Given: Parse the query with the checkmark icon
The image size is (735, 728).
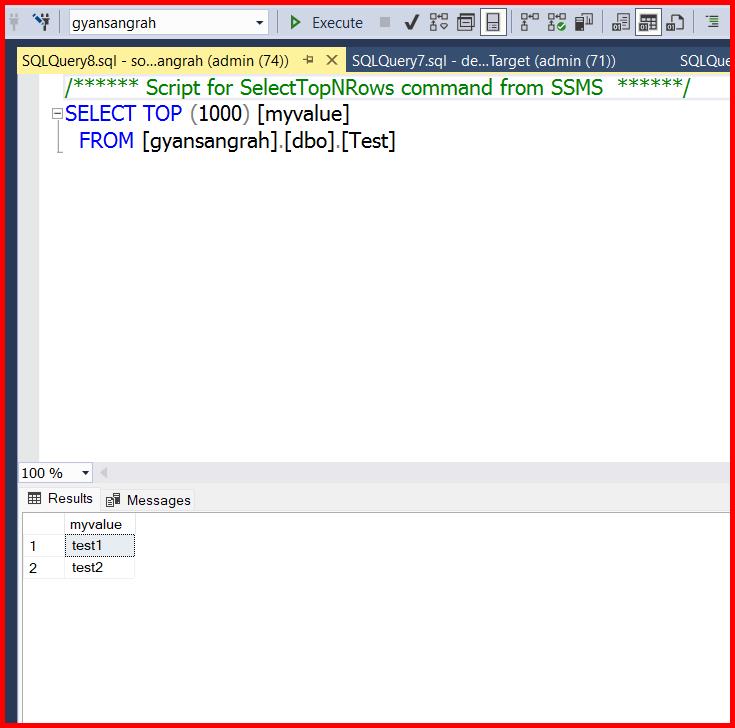Looking at the screenshot, I should click(412, 22).
